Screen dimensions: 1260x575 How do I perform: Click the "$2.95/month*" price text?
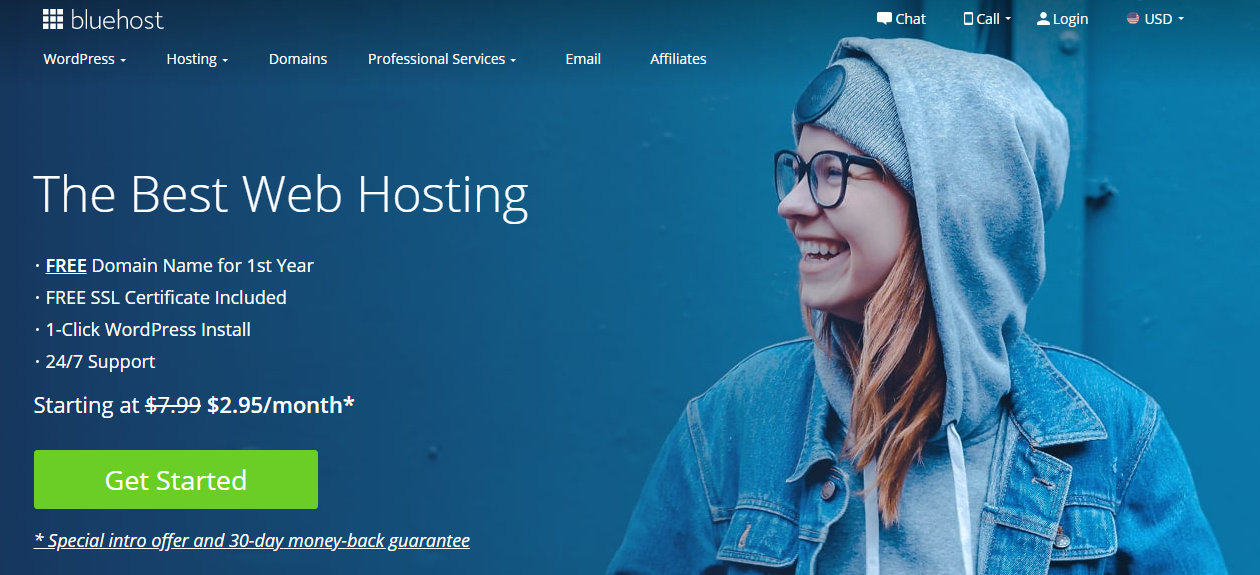coord(281,405)
